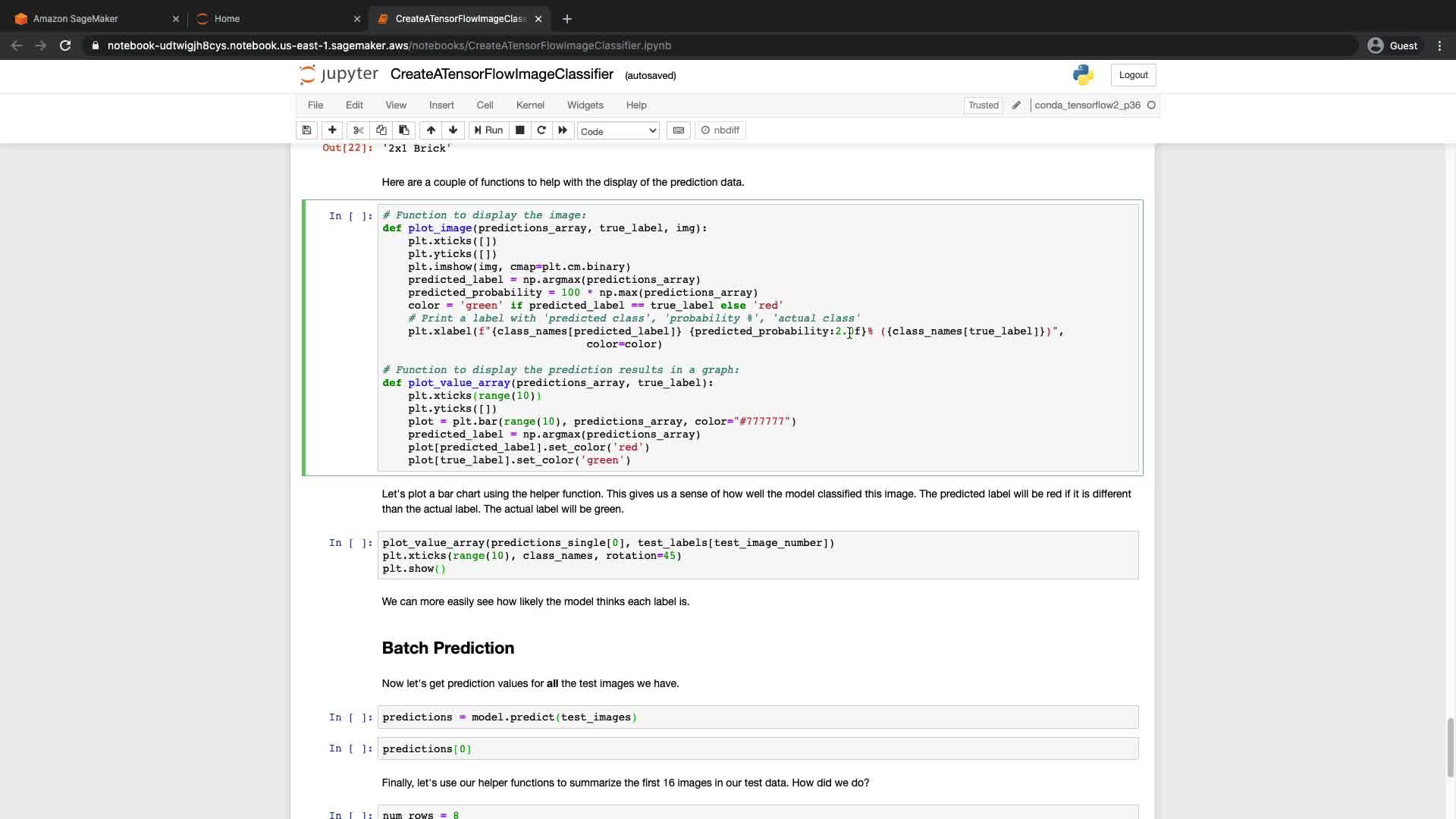Cut selected cells with scissors icon
Viewport: 1456px width, 819px height.
pos(359,130)
